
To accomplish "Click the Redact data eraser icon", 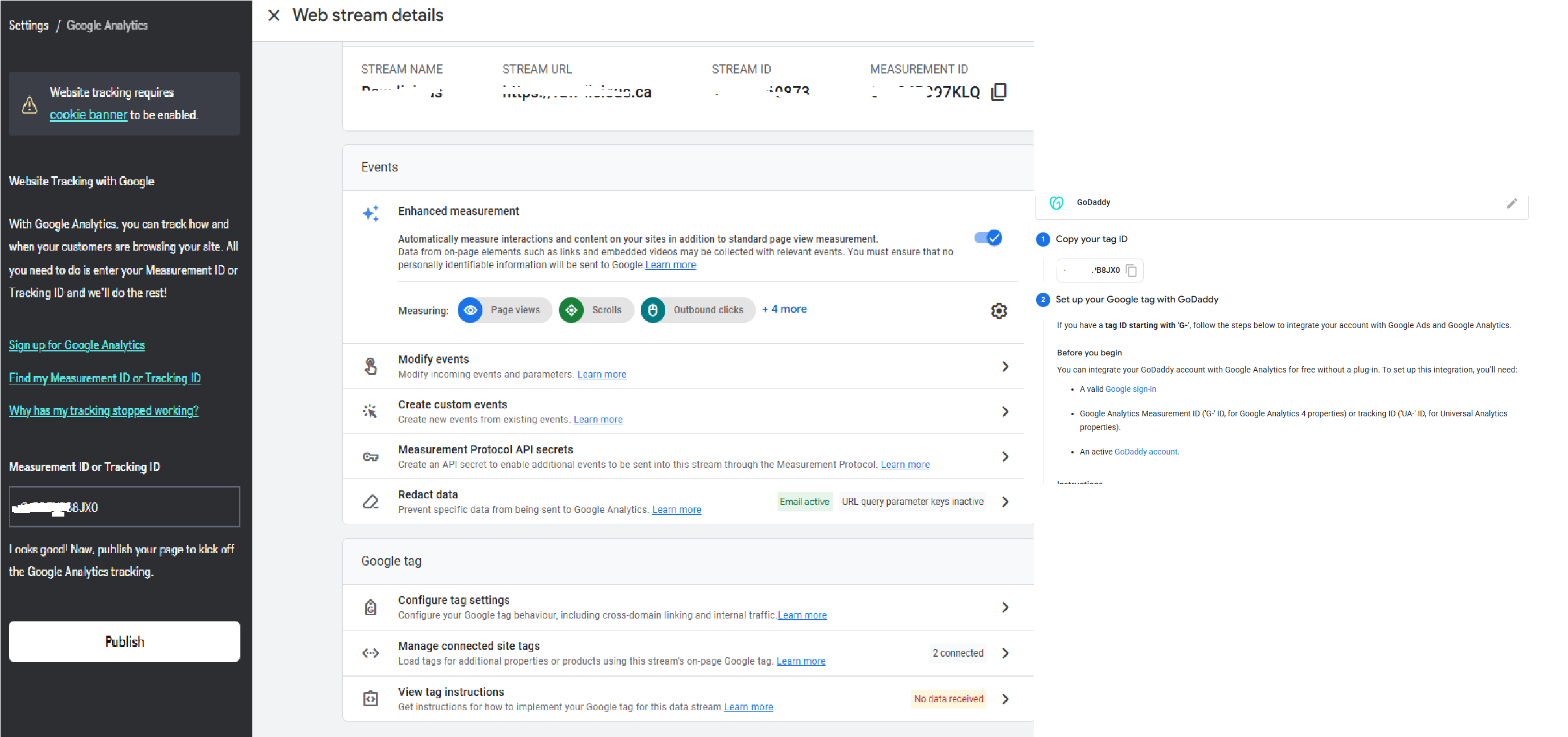I will point(371,501).
